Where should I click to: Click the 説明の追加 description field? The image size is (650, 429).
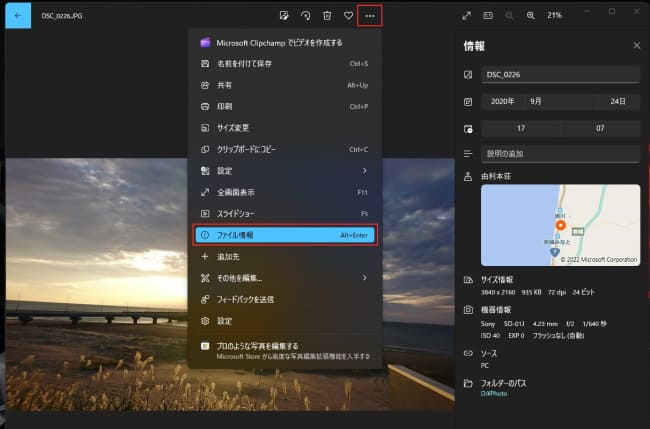[560, 154]
